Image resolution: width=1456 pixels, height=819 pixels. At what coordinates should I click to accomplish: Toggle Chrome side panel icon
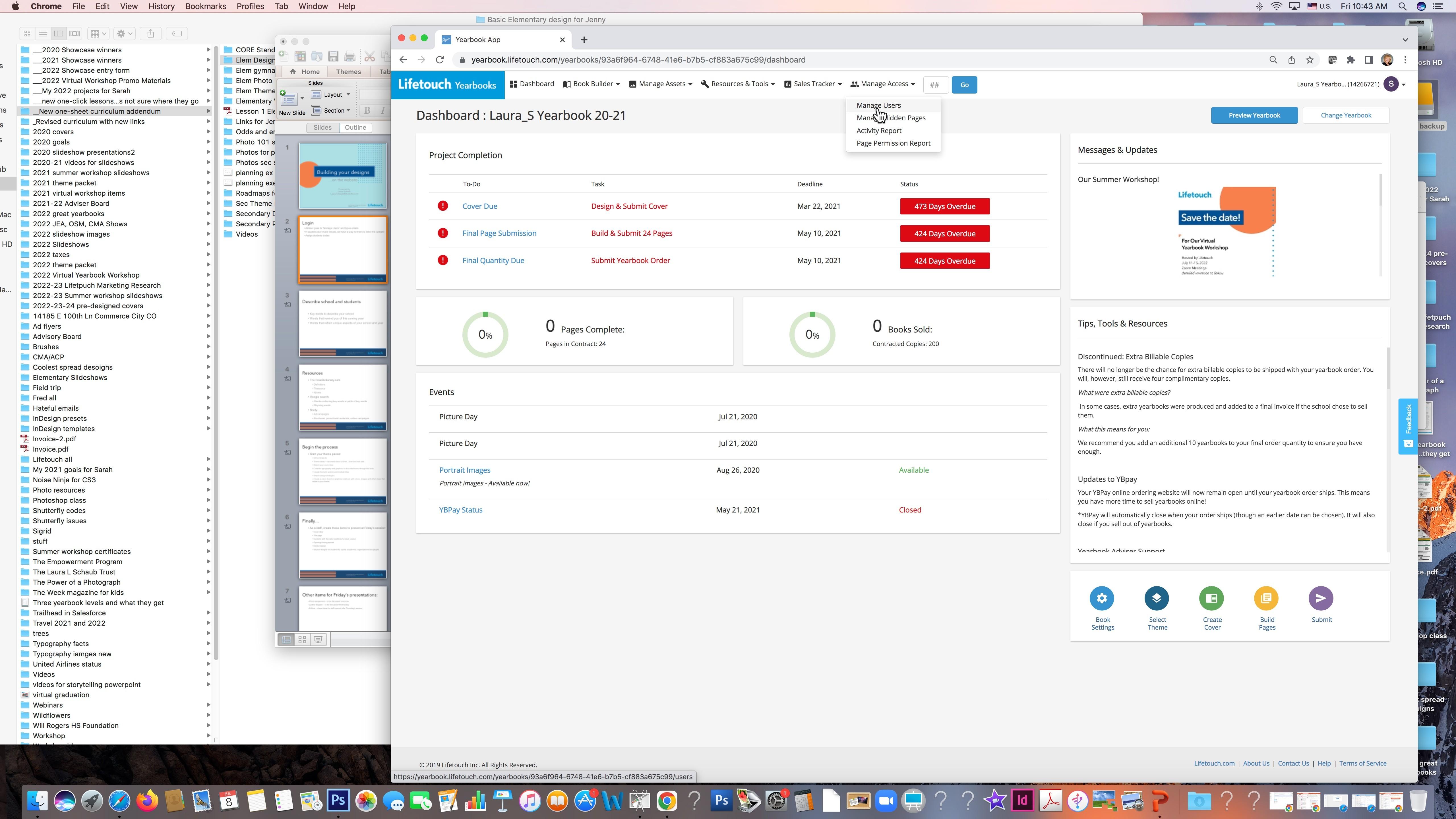click(1369, 59)
